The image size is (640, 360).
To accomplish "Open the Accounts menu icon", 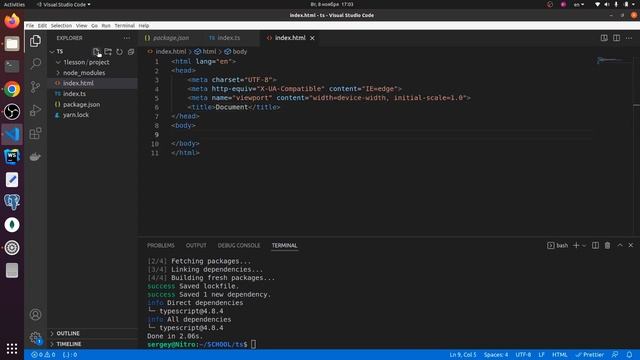I will tap(36, 314).
